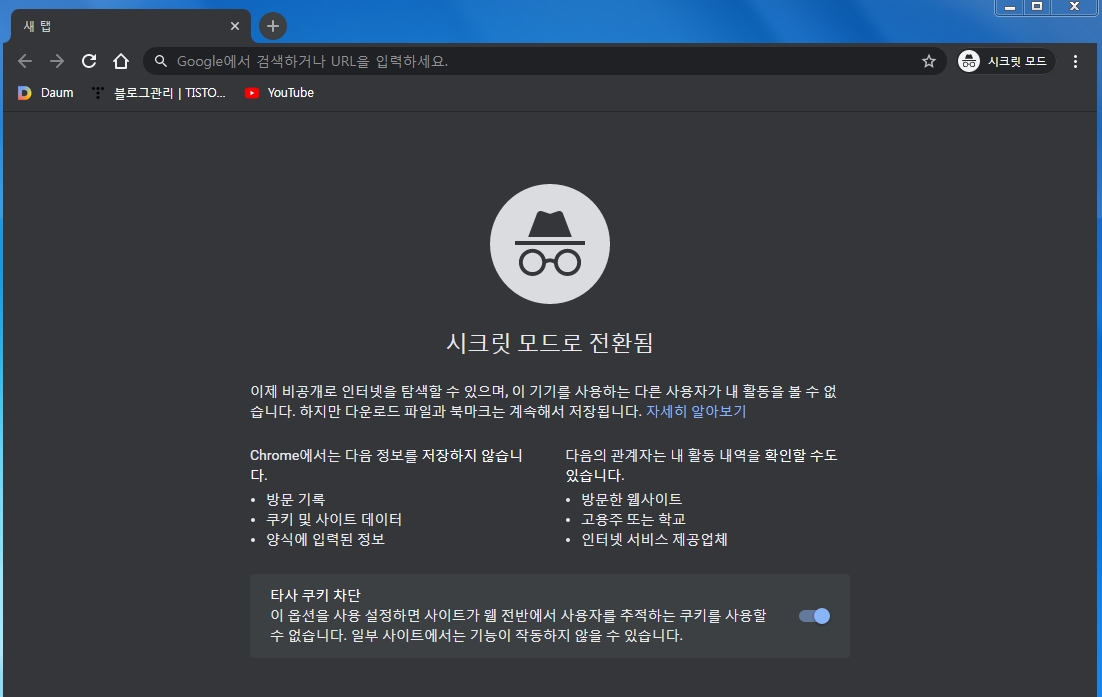Bookmark this tab with the star icon
This screenshot has width=1102, height=697.
[928, 61]
